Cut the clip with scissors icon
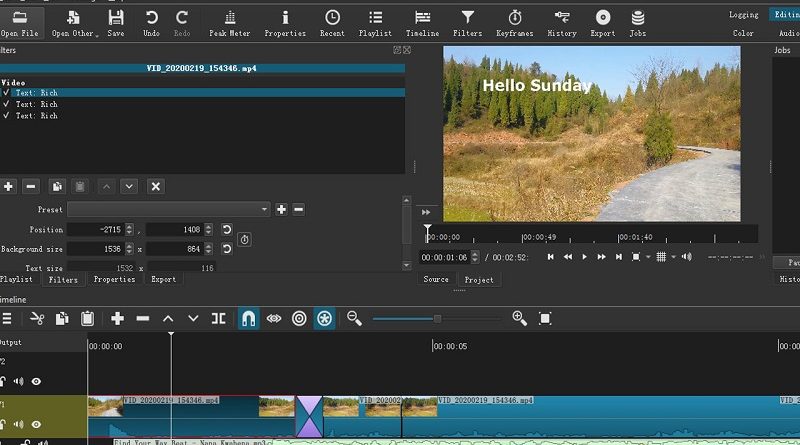The height and width of the screenshot is (445, 800). (37, 319)
